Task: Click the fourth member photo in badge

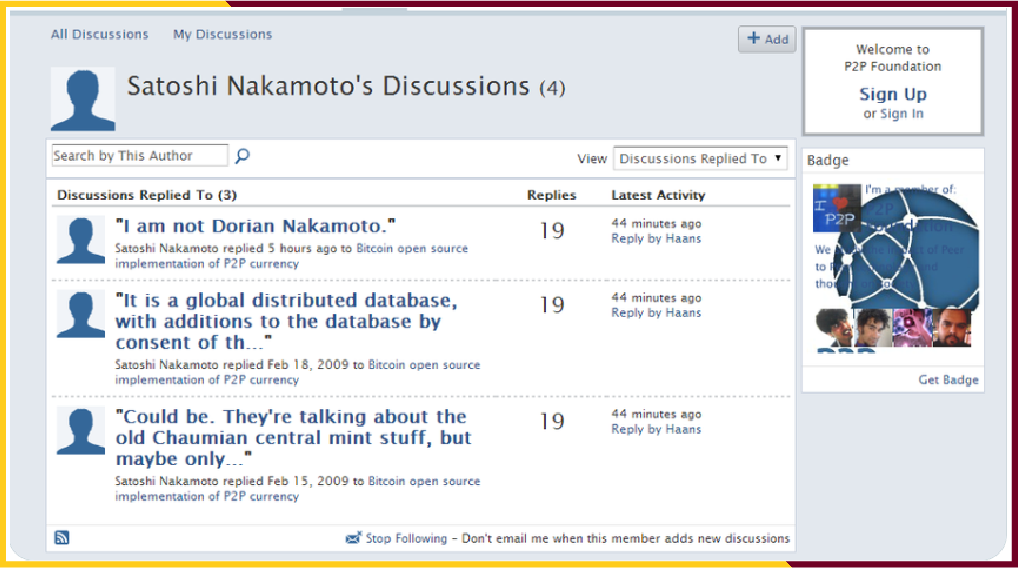Action: (952, 328)
